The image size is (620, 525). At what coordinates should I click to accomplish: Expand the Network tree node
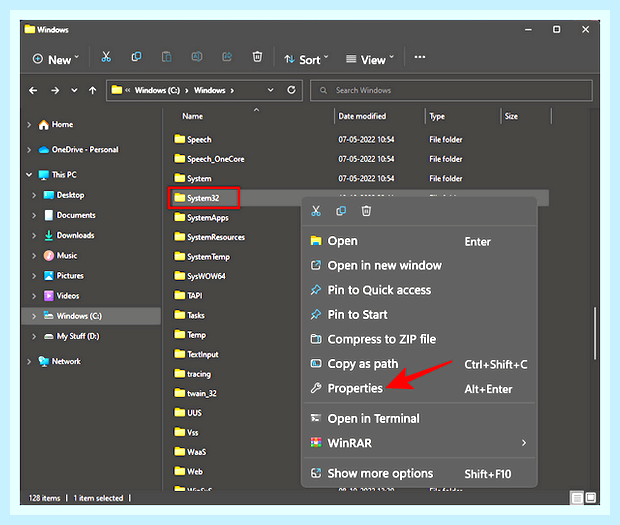tap(29, 361)
